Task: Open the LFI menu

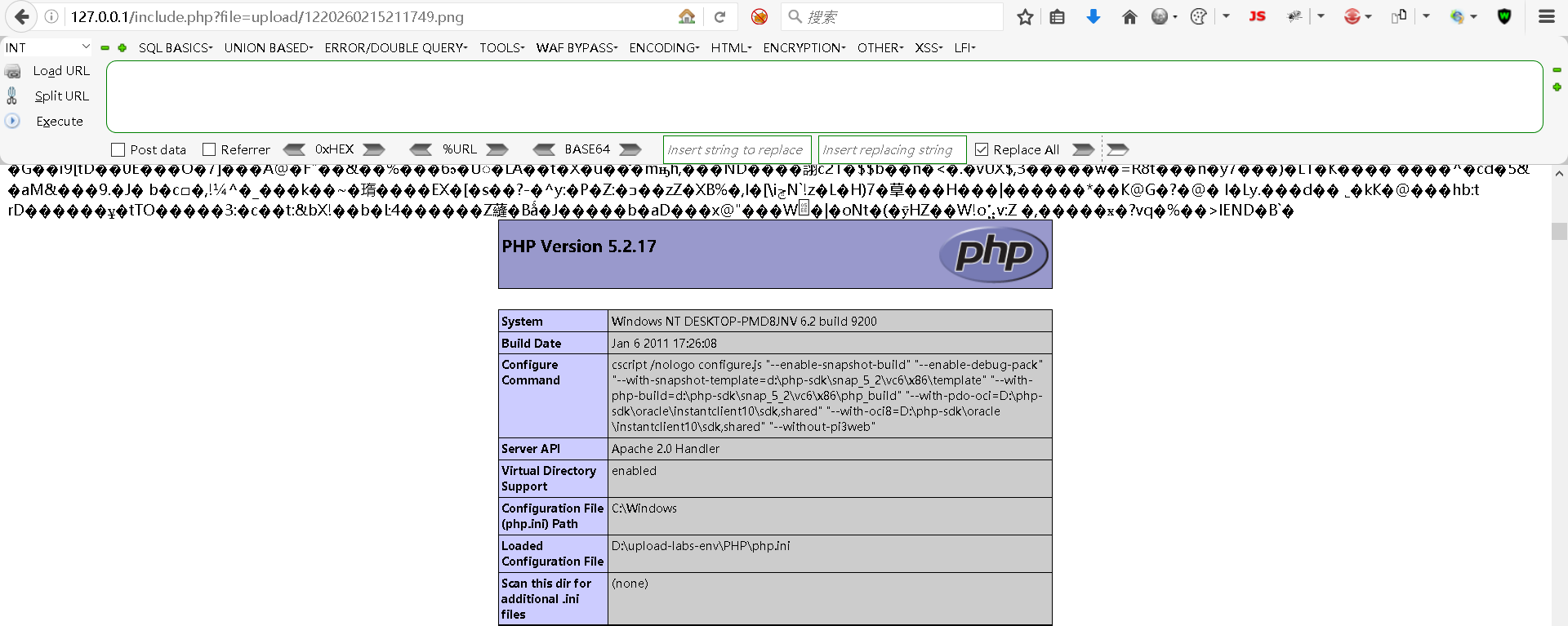Action: (965, 48)
